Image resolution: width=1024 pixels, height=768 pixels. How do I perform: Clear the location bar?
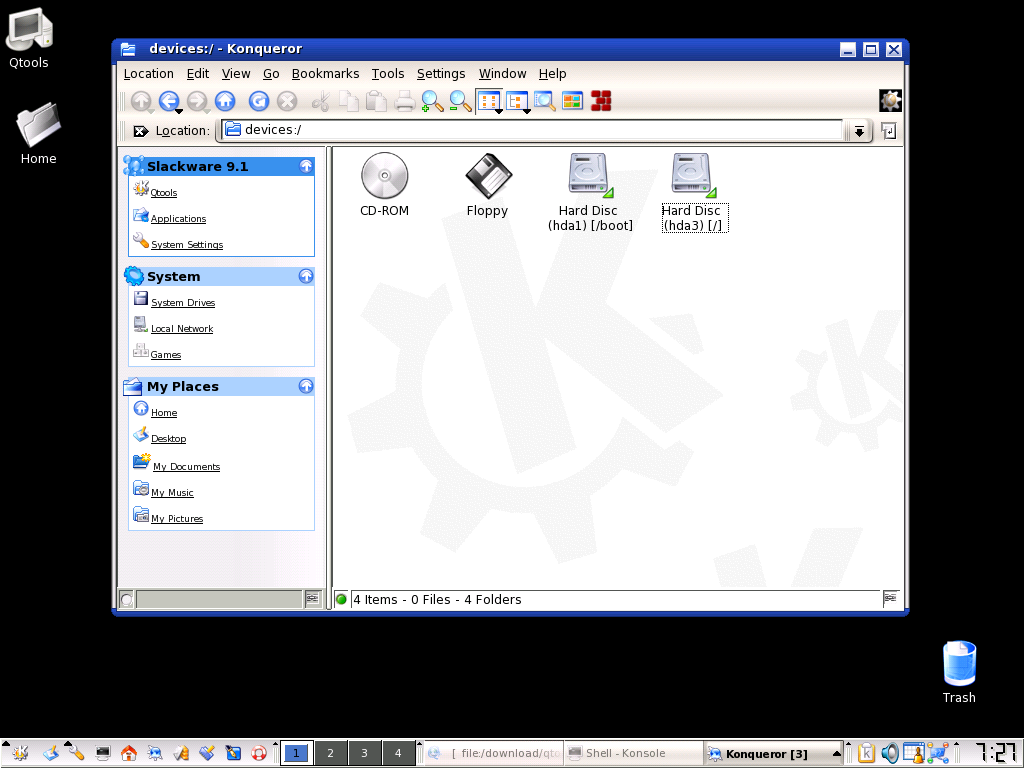140,131
